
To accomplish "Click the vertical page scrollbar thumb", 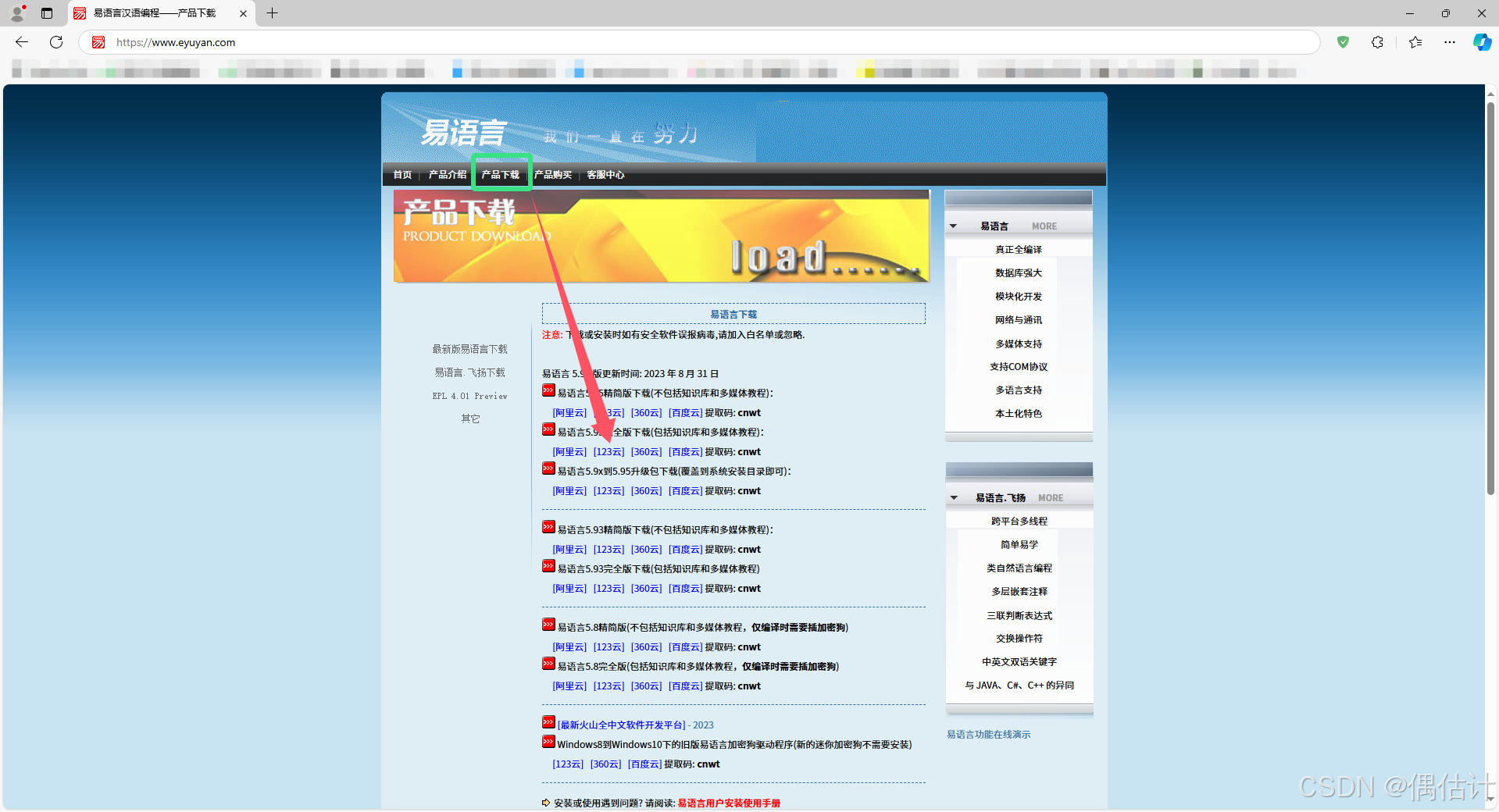I will tap(1490, 297).
